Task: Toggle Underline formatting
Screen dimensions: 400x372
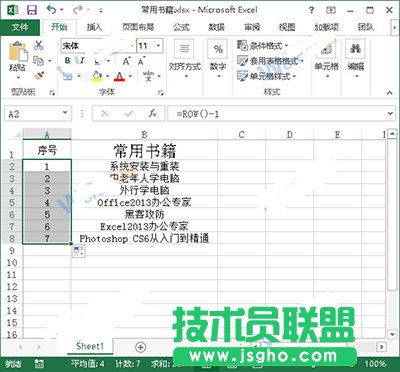Action: tap(97, 61)
